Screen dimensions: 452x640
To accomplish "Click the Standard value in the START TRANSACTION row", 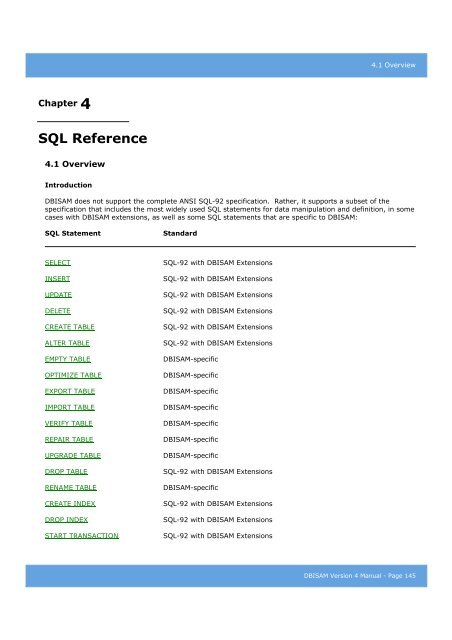I will point(218,536).
